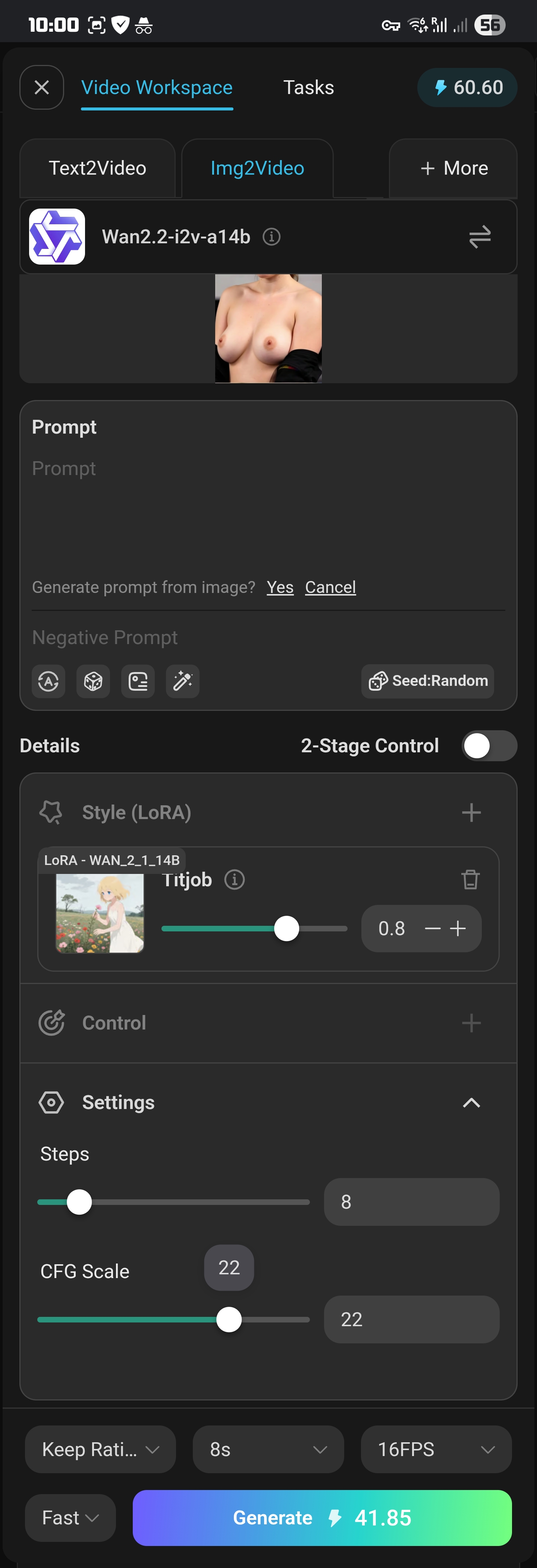Switch to the Text2Video tab
This screenshot has height=1568, width=537.
[x=97, y=168]
